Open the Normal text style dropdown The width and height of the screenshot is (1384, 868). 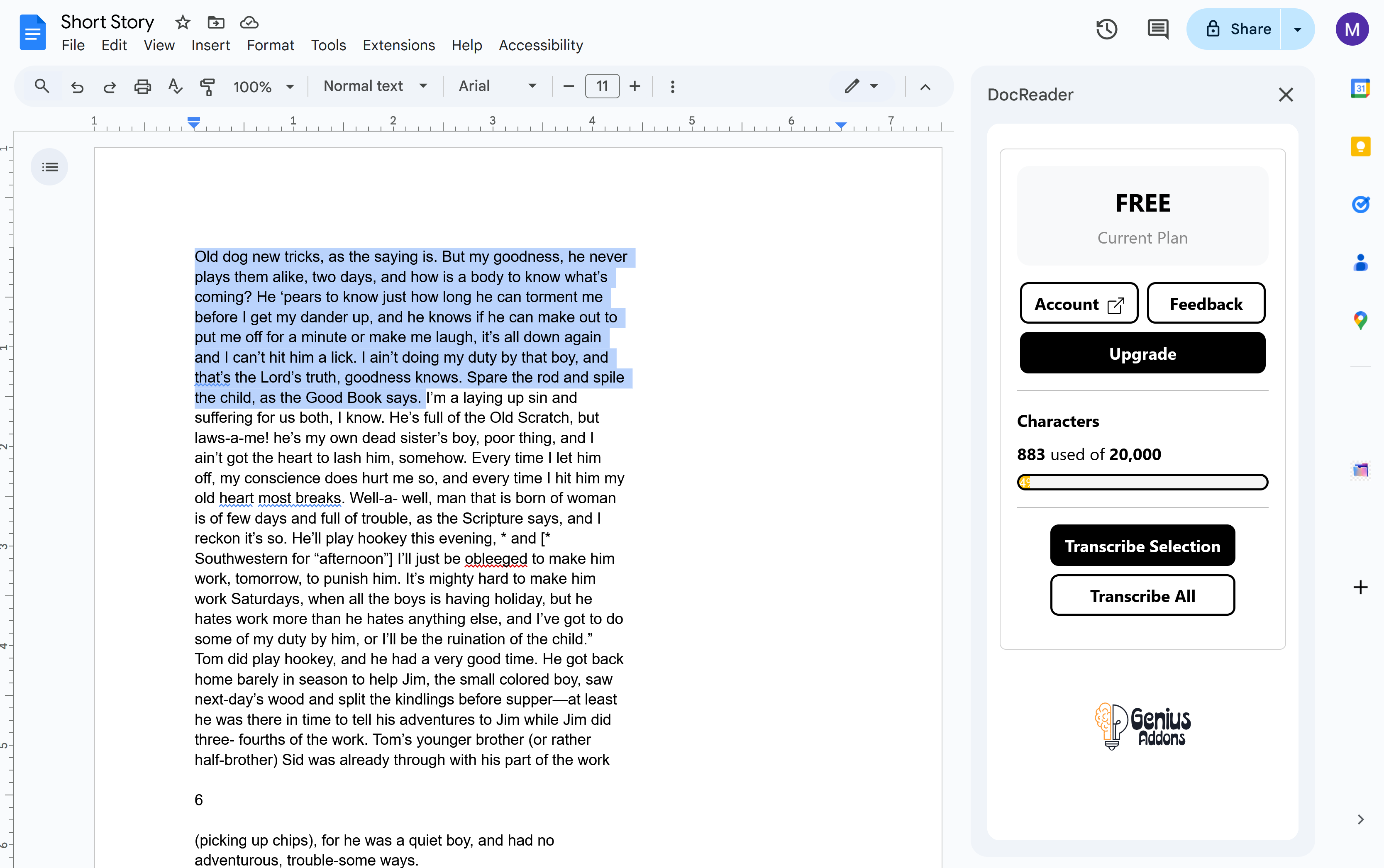[x=376, y=86]
